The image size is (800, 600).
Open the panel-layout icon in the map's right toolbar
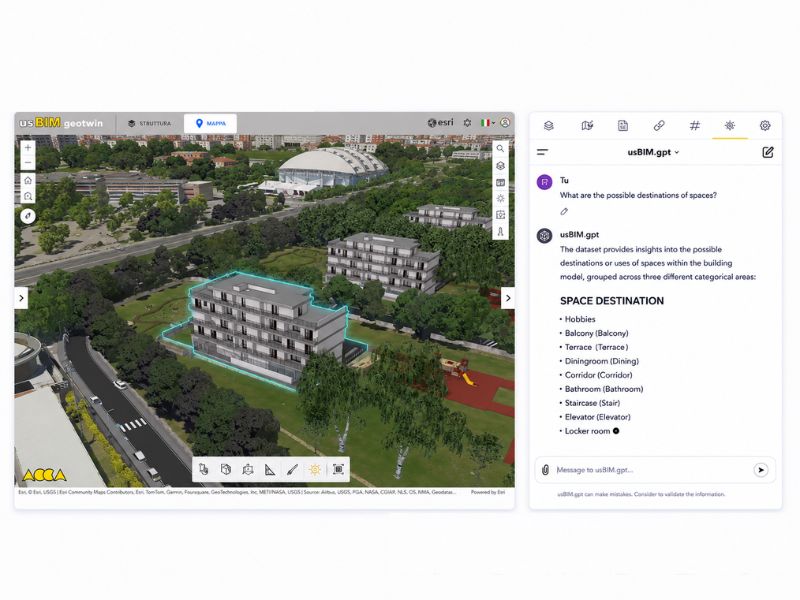click(501, 182)
